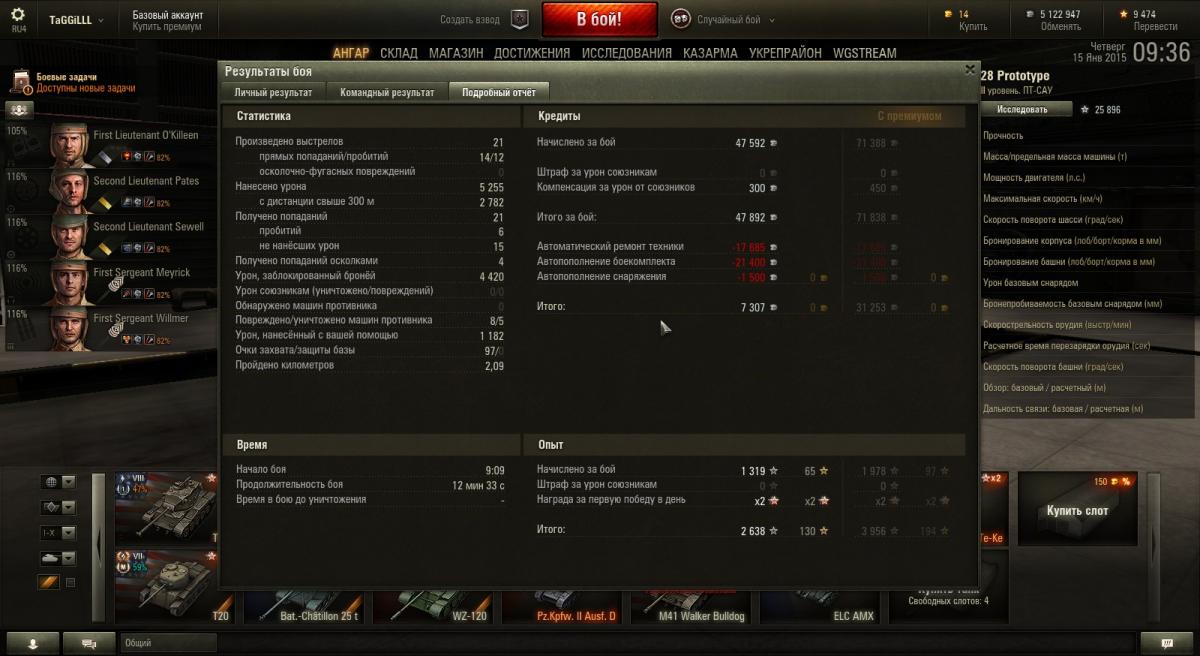Click the crew icon button above crew list
1200x656 pixels.
(x=20, y=111)
